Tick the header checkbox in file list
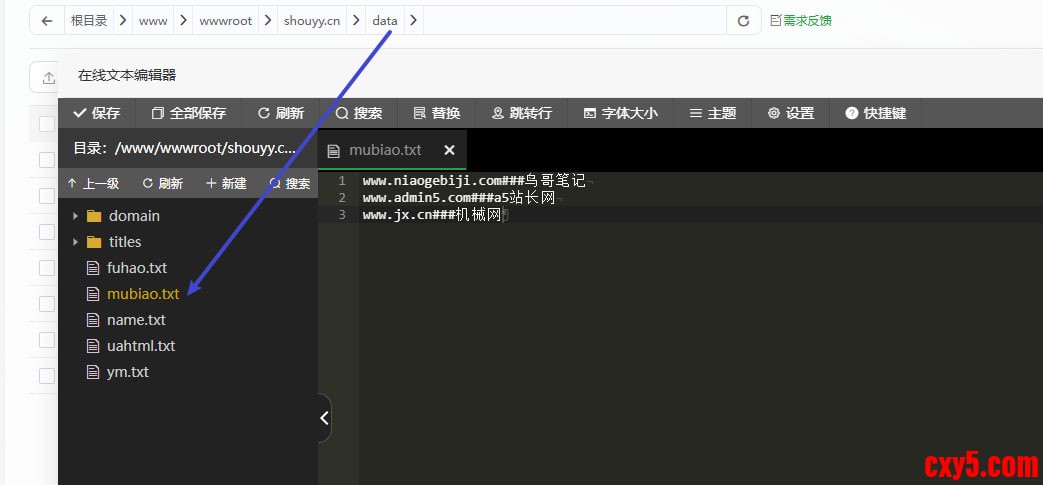Viewport: 1043px width, 485px height. [x=47, y=124]
